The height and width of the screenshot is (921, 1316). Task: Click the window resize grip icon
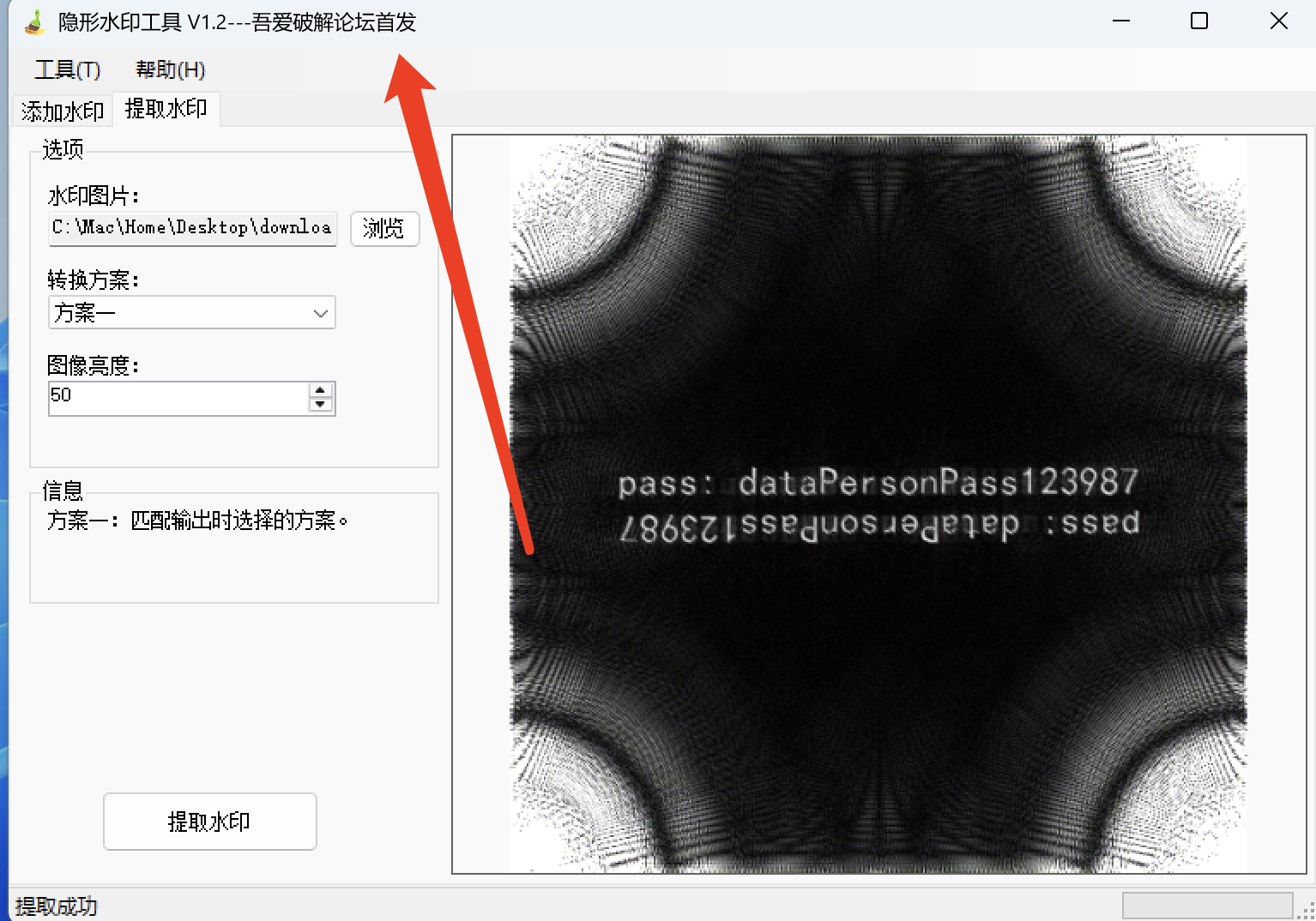tap(1307, 912)
